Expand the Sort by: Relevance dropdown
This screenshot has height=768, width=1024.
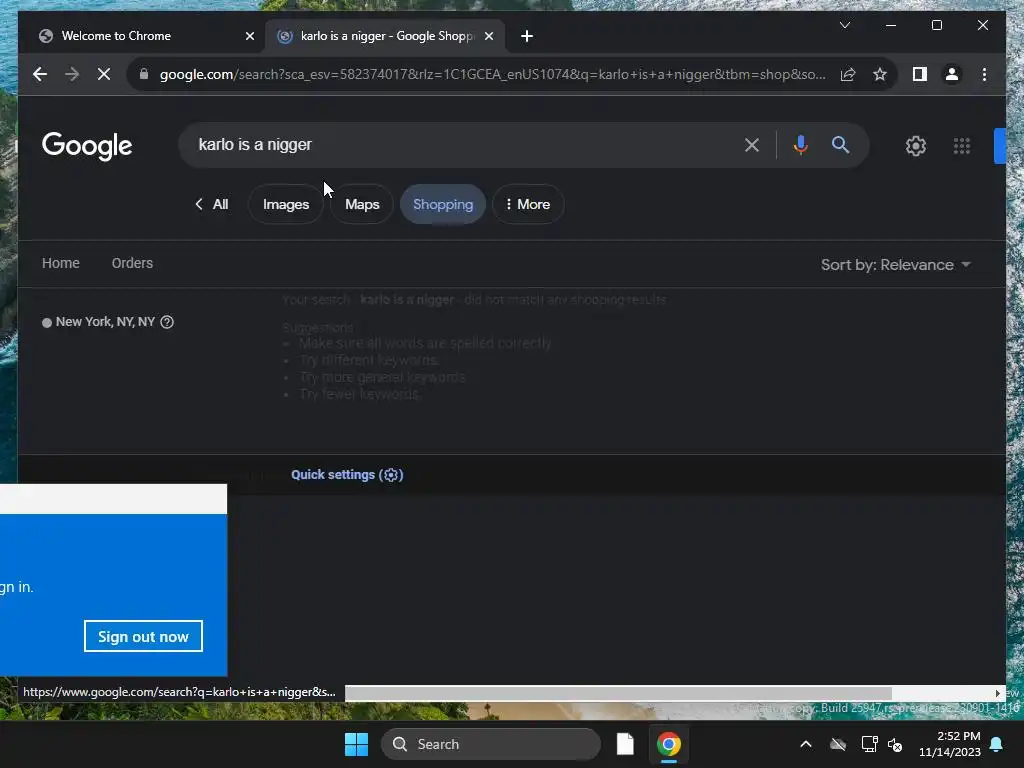[x=896, y=265]
